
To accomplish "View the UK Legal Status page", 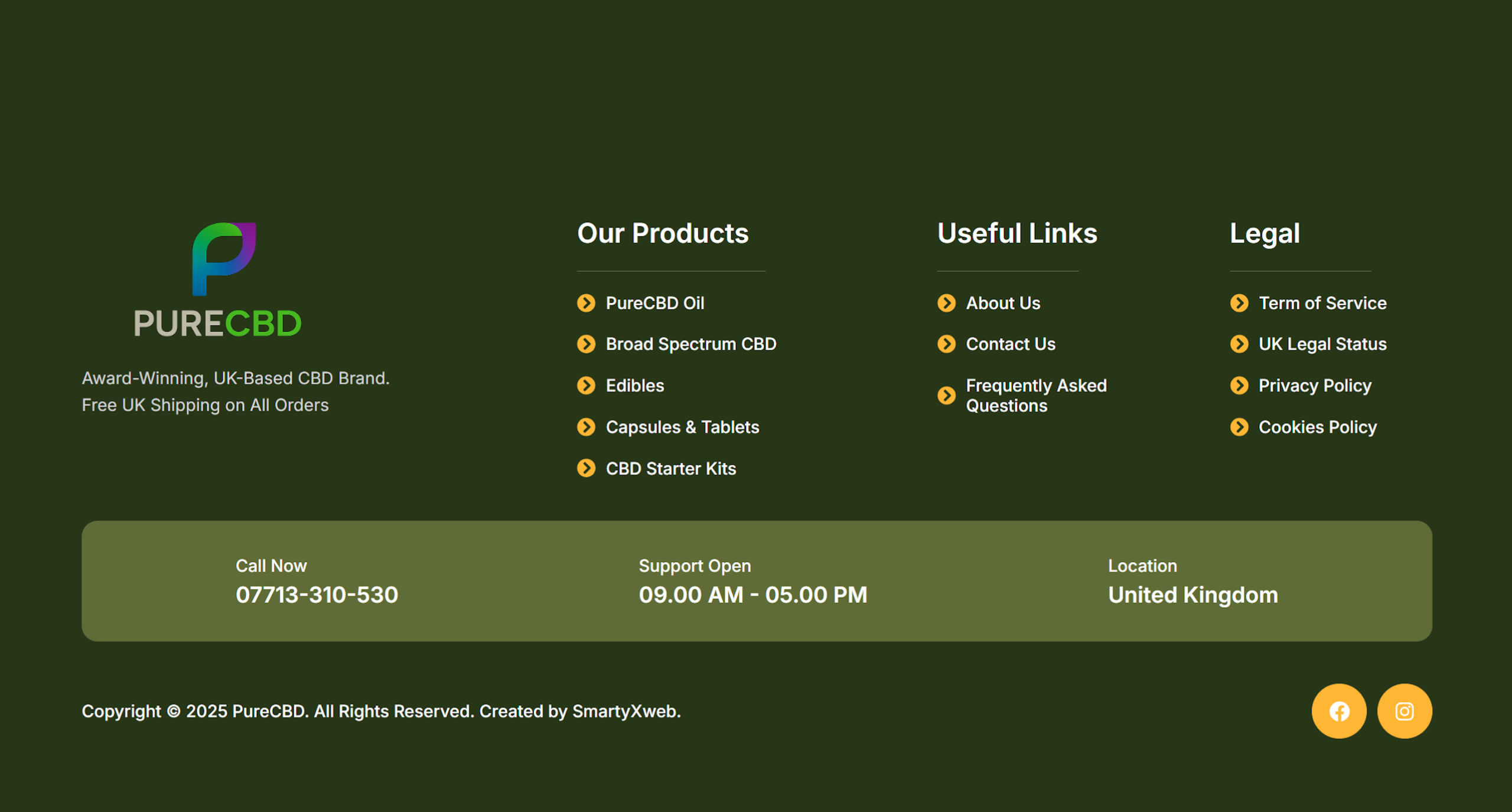I will point(1322,344).
